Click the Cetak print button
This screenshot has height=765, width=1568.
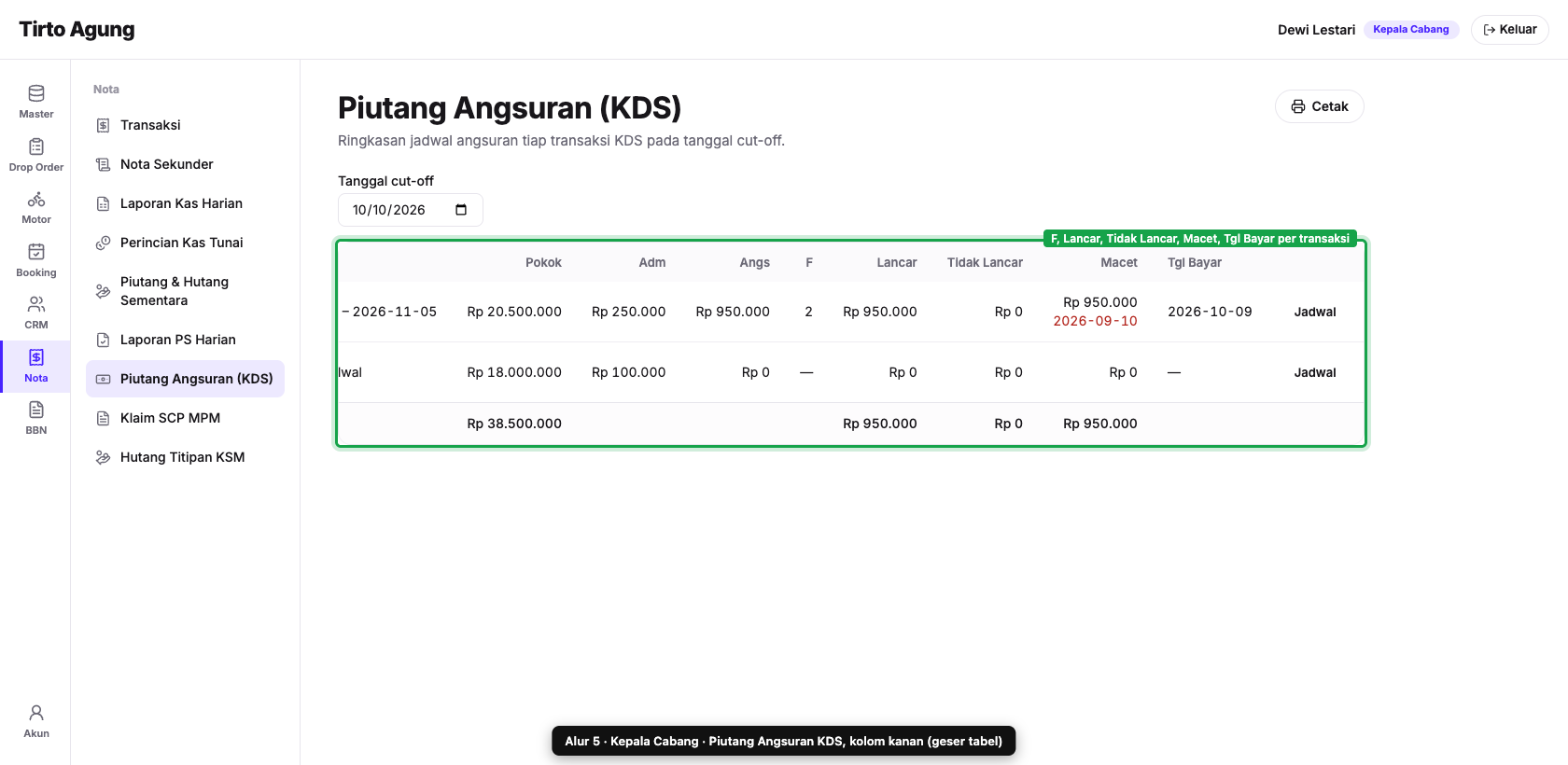(1319, 106)
